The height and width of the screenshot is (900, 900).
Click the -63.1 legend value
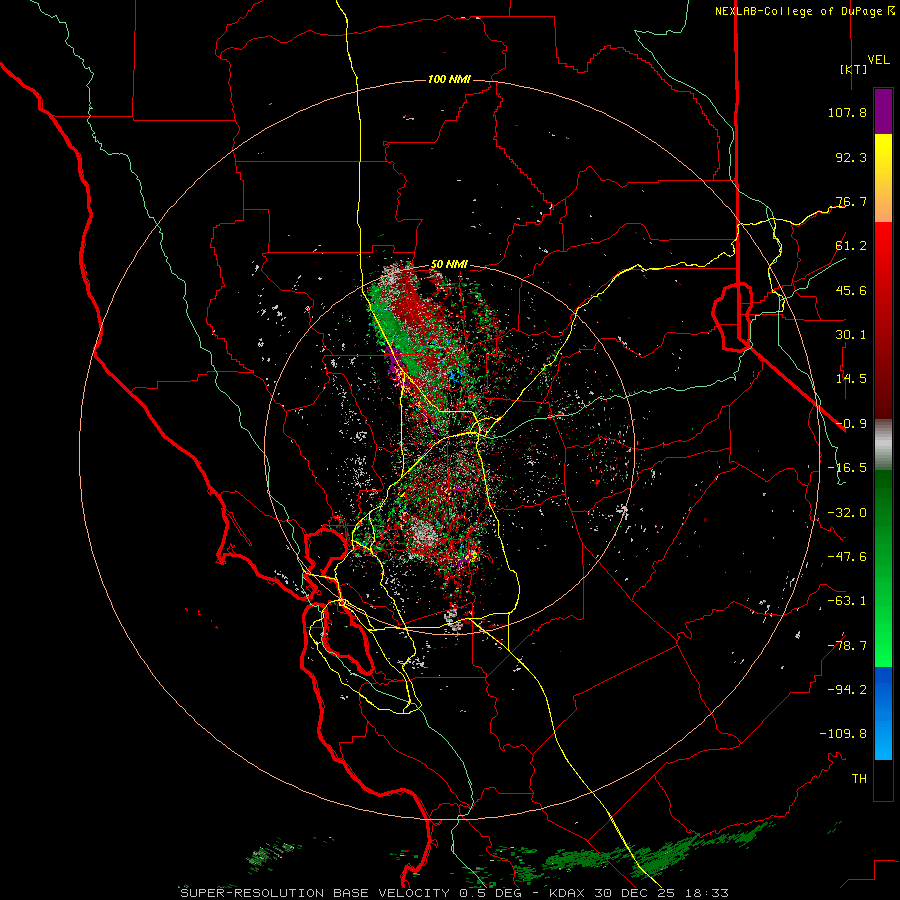click(847, 601)
